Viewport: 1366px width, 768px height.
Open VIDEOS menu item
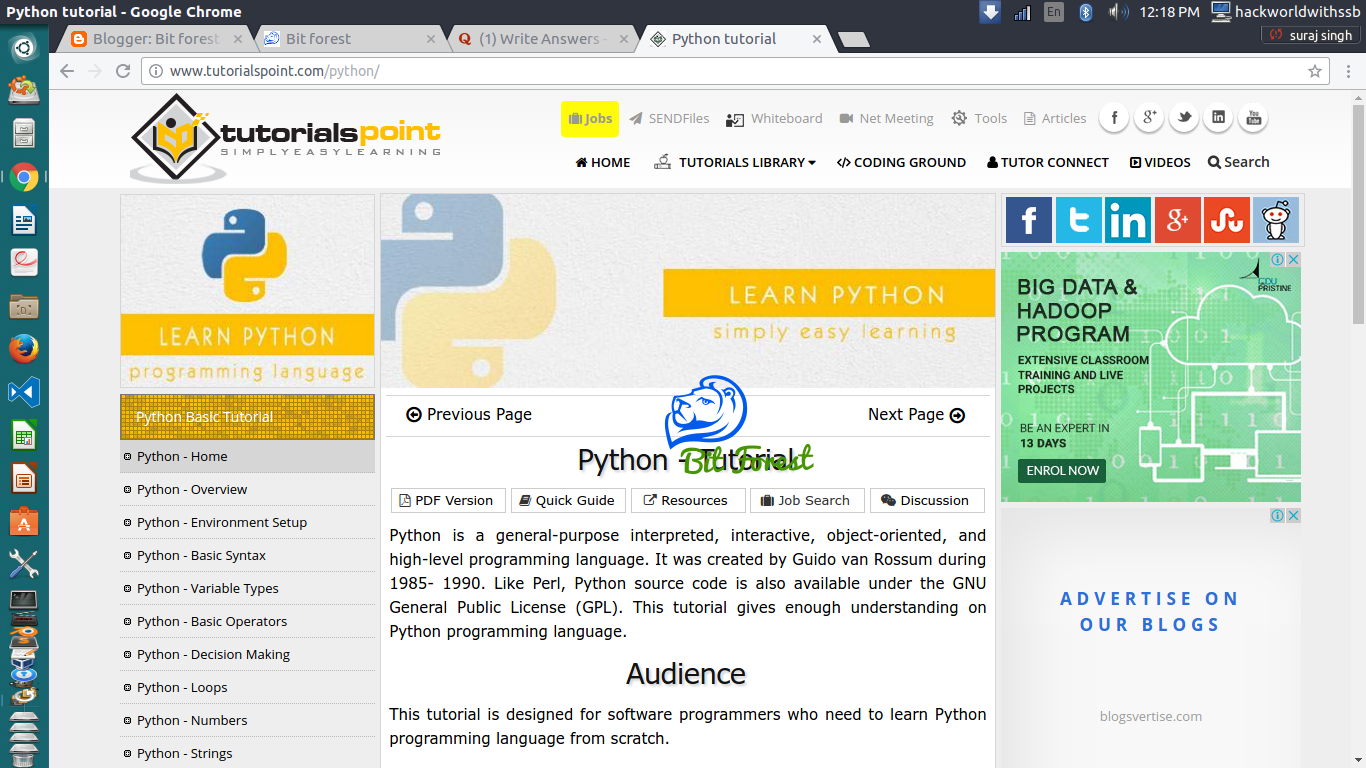(1160, 162)
